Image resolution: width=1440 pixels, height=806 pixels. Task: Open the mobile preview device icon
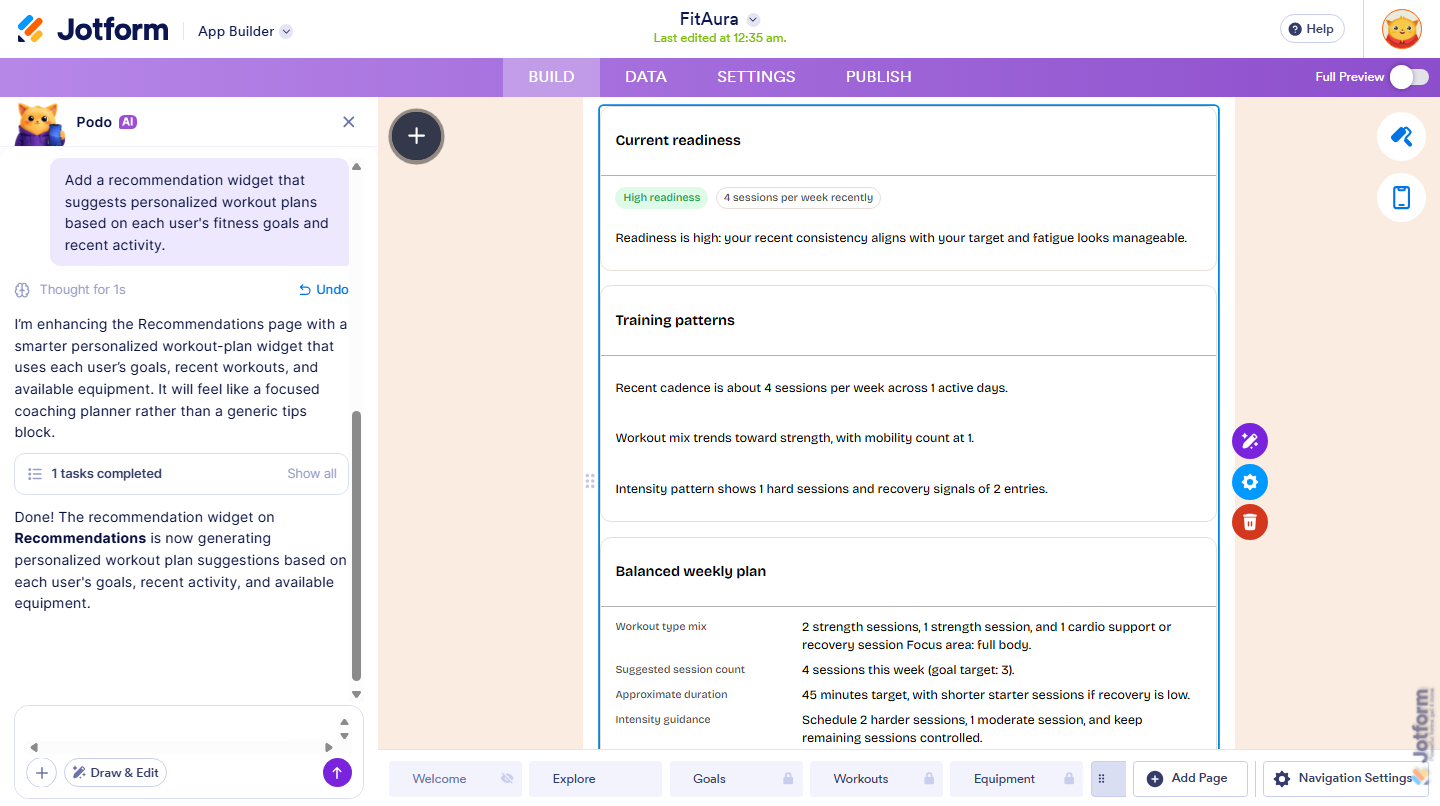1401,198
